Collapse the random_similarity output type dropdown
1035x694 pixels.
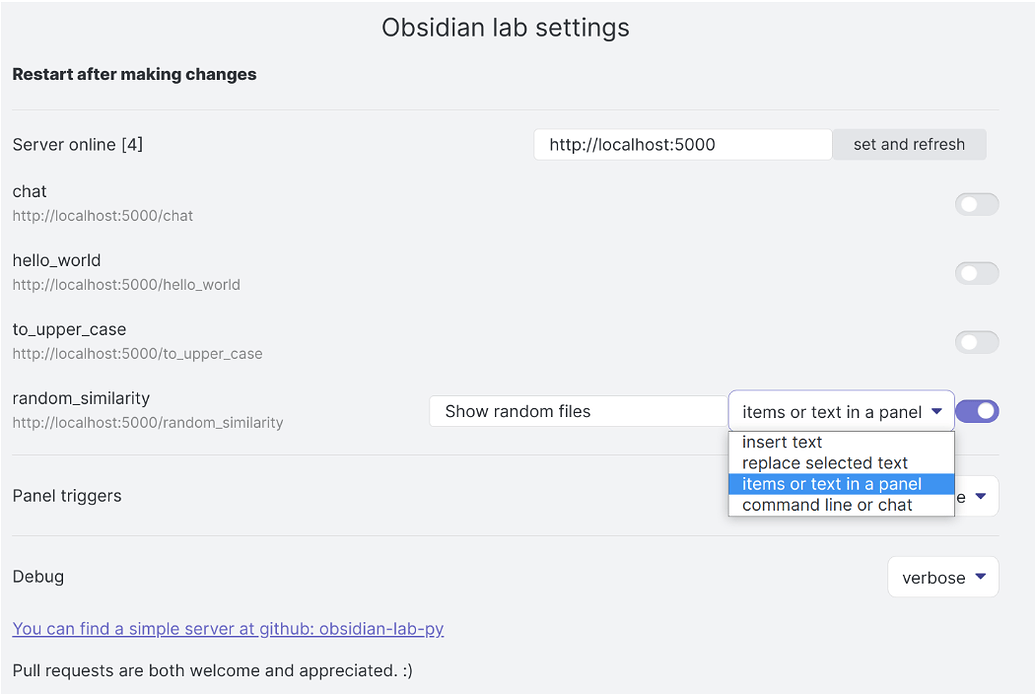click(840, 411)
